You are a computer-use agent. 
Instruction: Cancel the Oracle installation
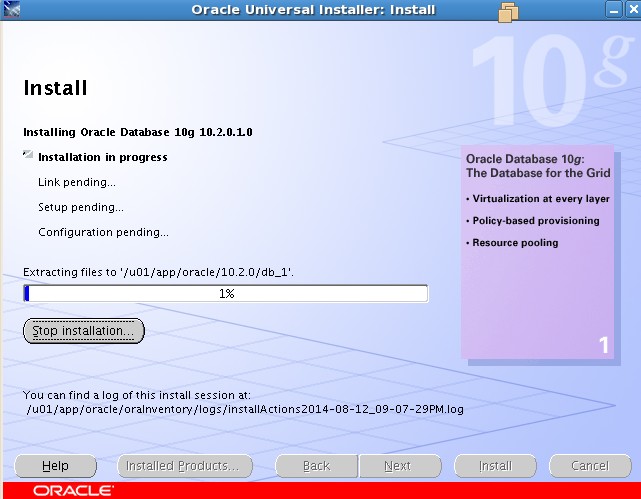(590, 466)
